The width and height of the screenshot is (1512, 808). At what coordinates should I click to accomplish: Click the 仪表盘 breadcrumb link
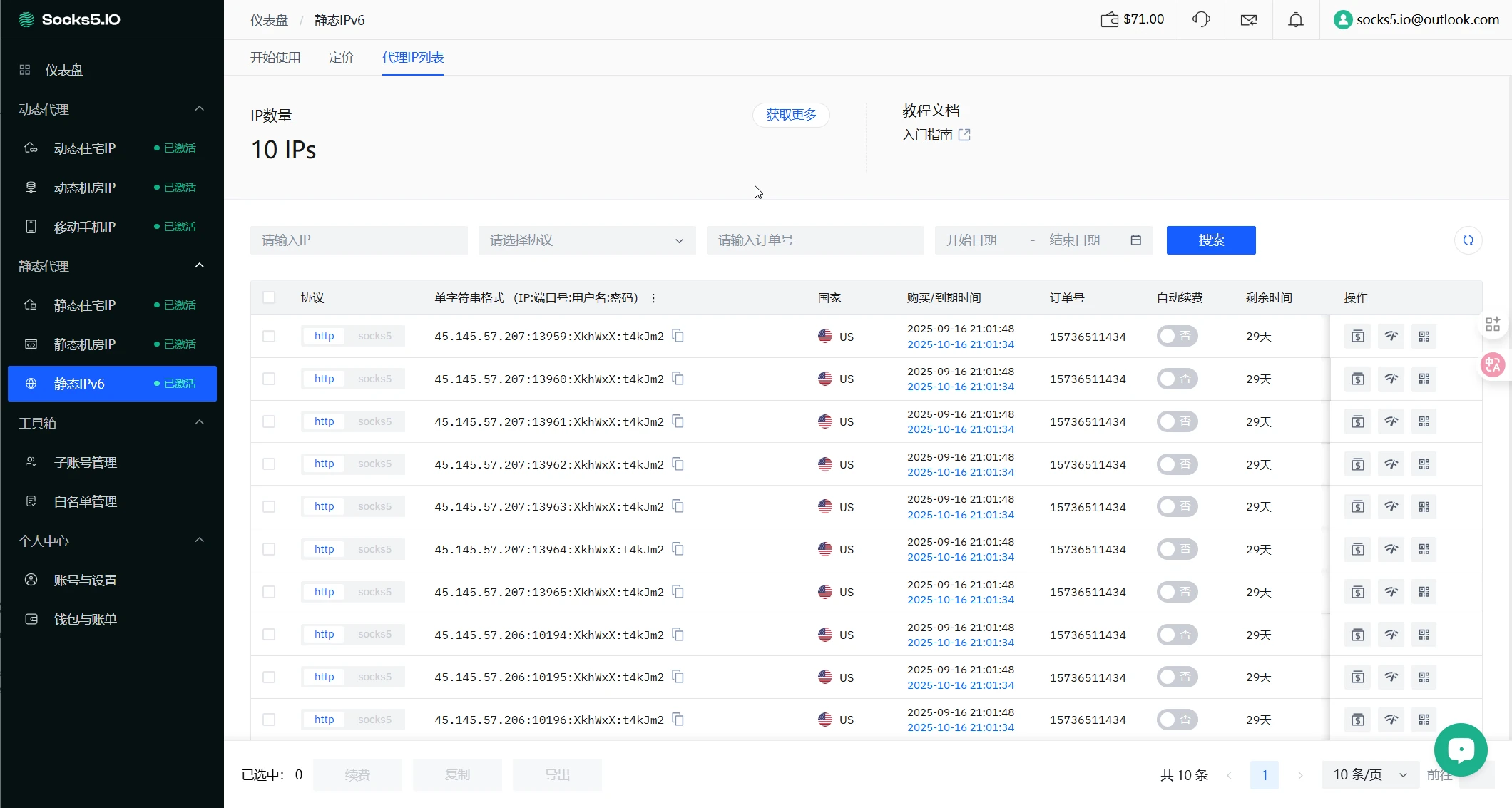click(269, 20)
